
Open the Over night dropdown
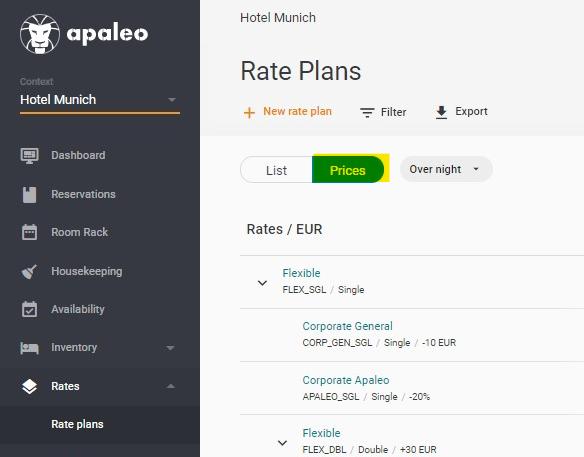pos(446,169)
